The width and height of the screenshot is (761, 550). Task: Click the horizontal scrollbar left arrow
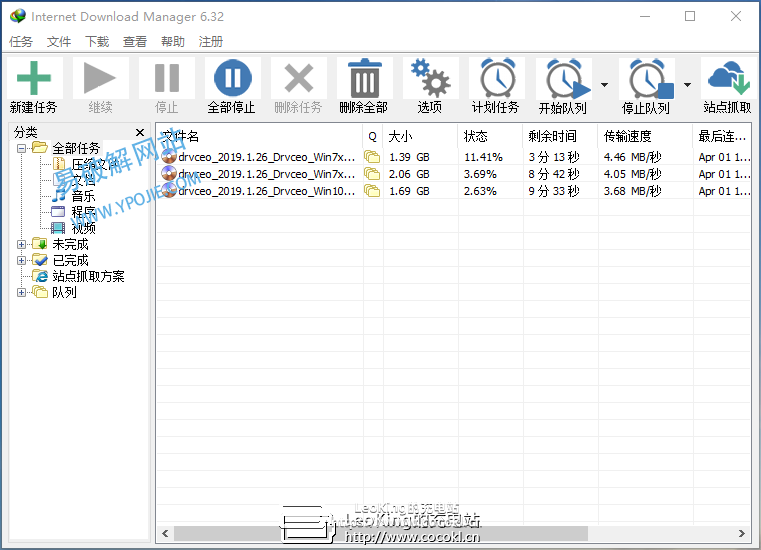point(165,533)
